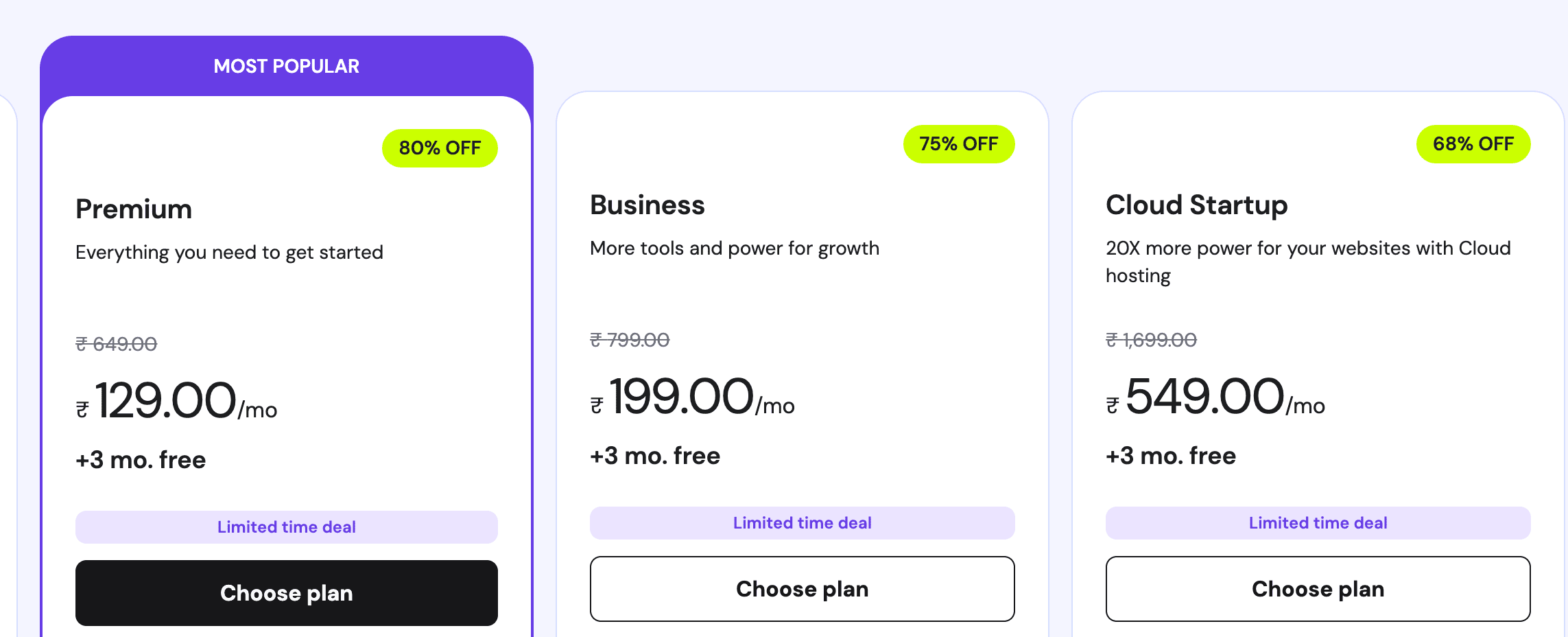Click the 68% OFF badge on Cloud Startup

(1473, 143)
